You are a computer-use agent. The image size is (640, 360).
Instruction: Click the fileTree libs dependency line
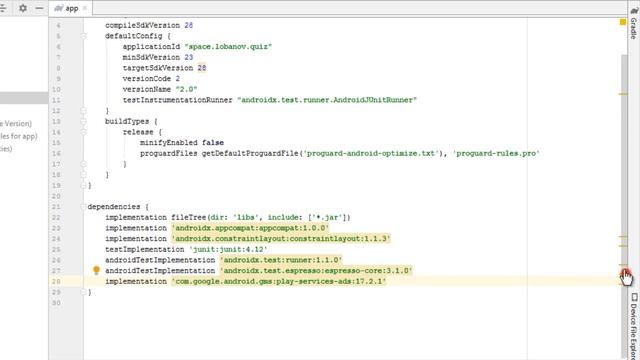[228, 217]
